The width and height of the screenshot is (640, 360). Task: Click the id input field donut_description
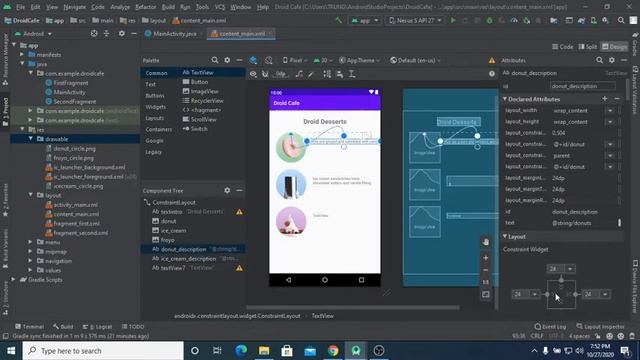(582, 86)
